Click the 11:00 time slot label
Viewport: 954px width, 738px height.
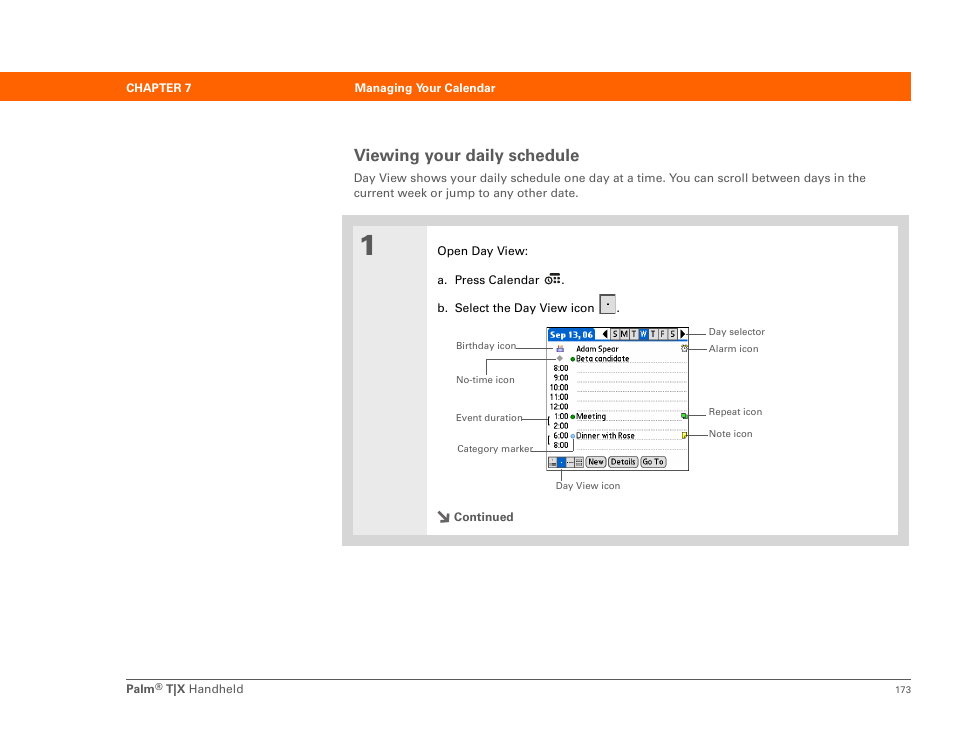coord(559,397)
